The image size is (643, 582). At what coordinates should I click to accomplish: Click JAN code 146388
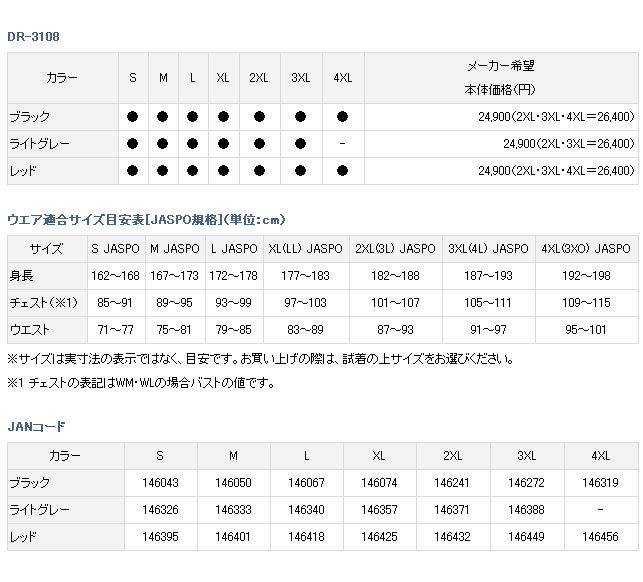click(x=527, y=510)
